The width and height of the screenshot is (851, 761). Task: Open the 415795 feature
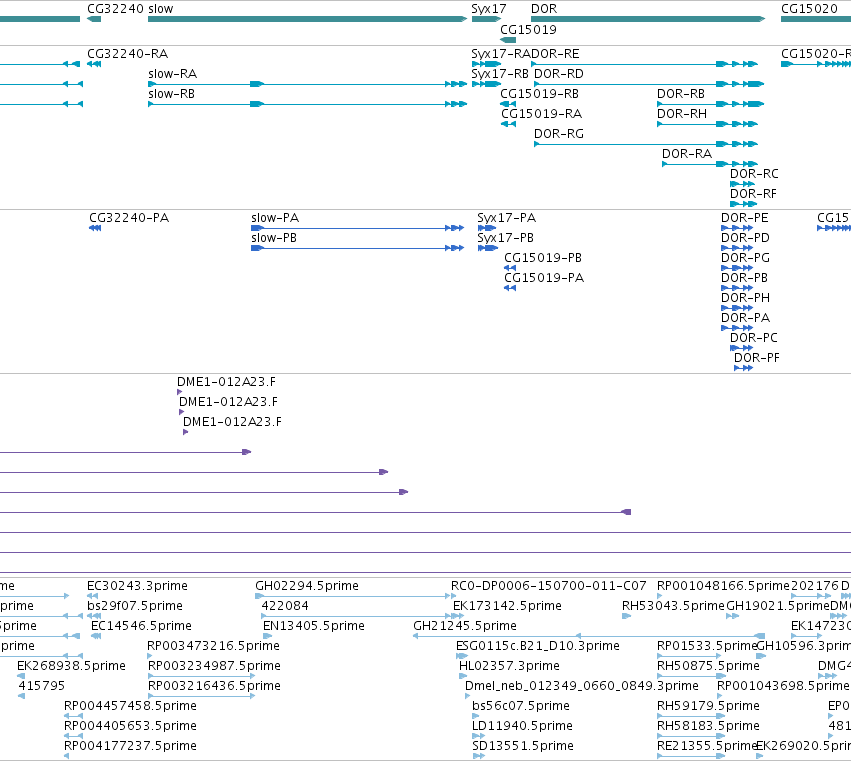click(x=21, y=696)
